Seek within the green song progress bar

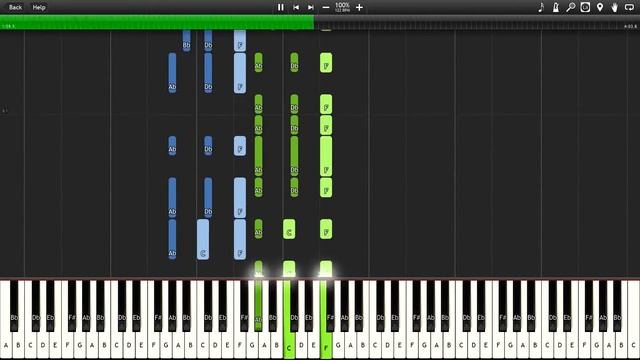coord(157,22)
